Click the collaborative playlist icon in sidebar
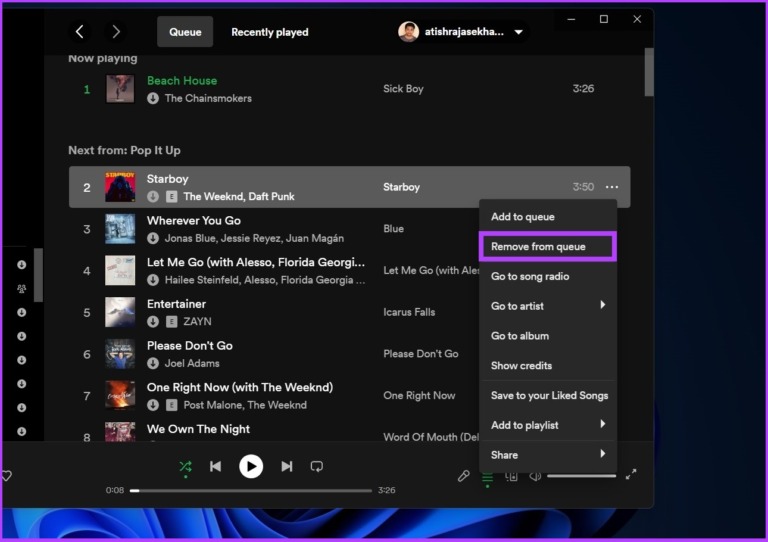The height and width of the screenshot is (542, 768). click(22, 288)
